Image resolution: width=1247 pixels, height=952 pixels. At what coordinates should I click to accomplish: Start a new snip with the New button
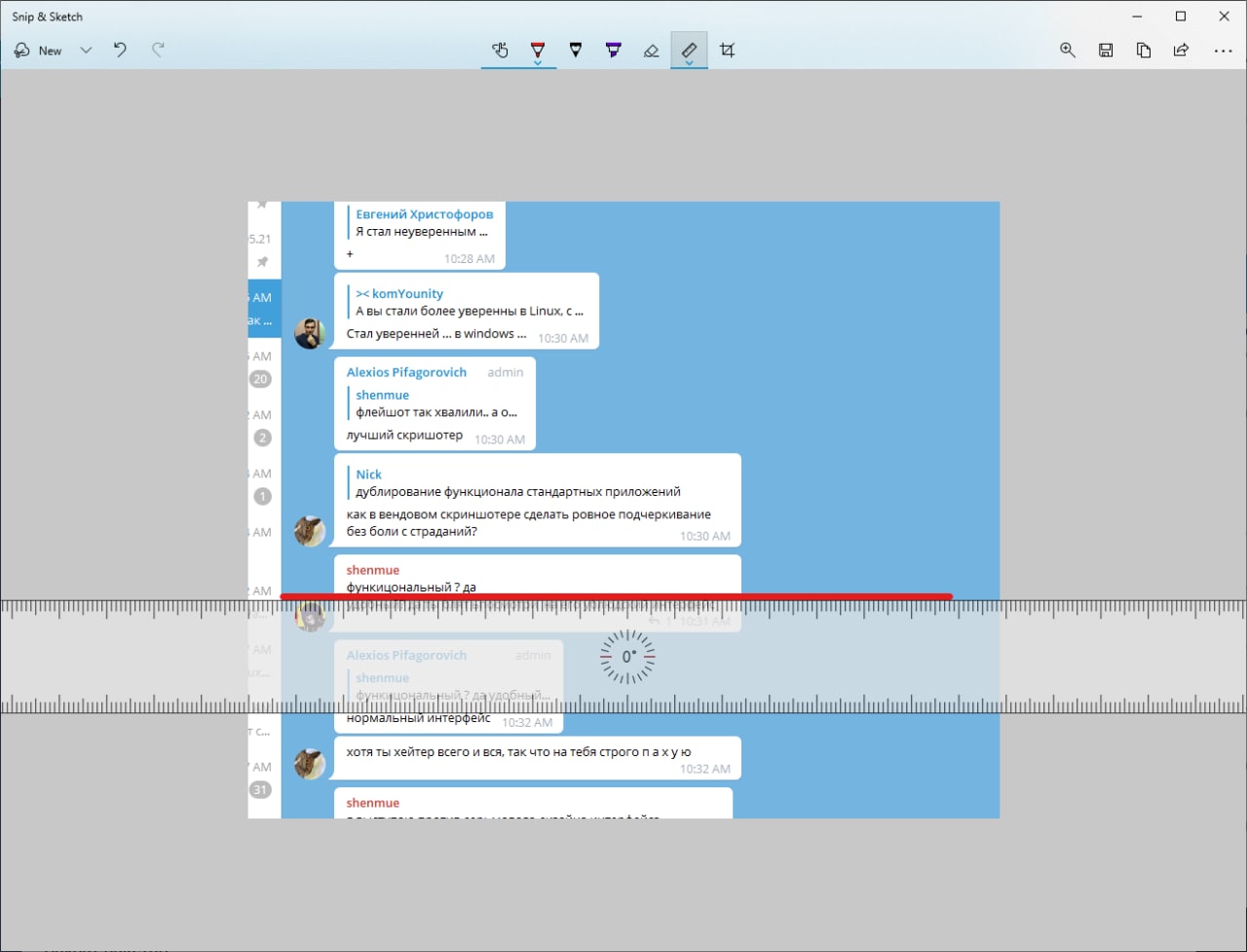tap(38, 51)
